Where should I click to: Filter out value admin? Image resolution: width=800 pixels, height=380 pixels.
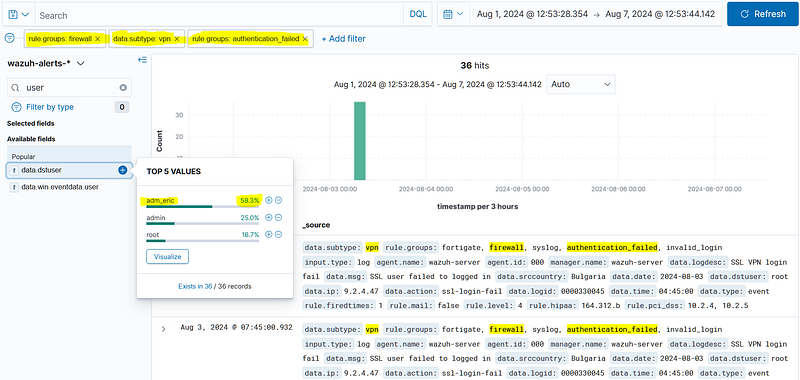(279, 218)
